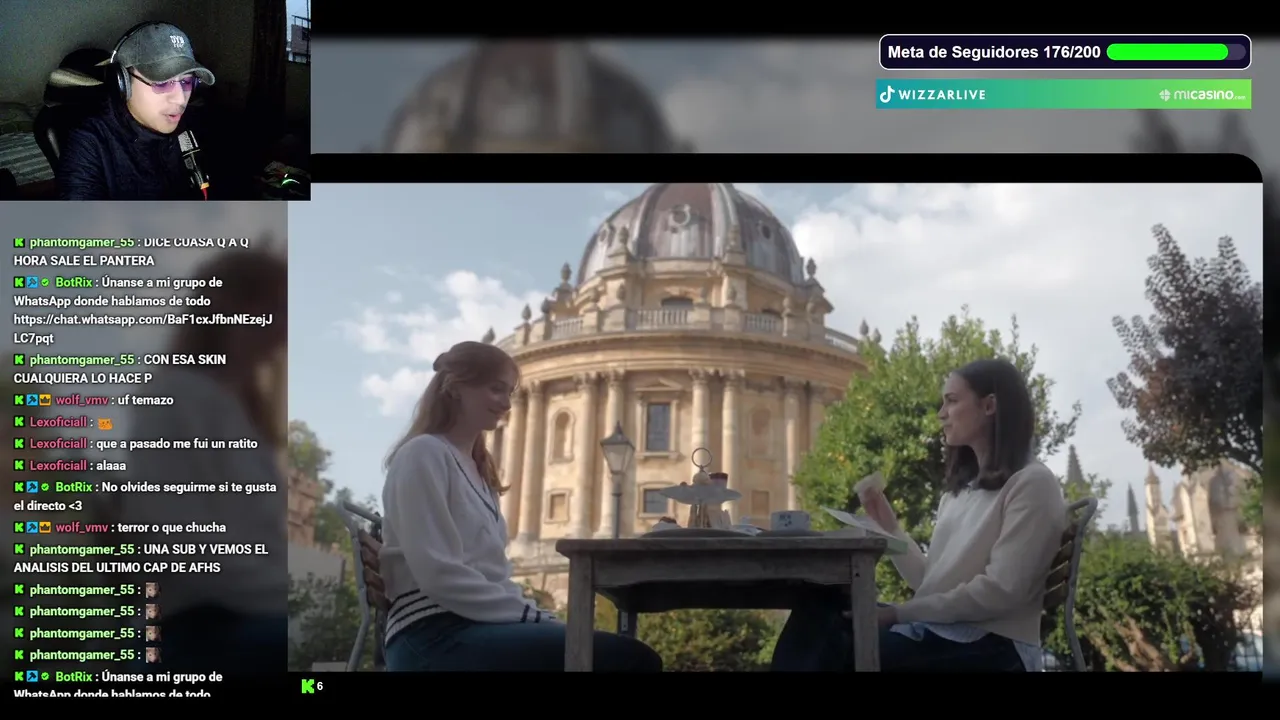Click the micasino.com logo banner
The image size is (1280, 720).
click(1202, 95)
